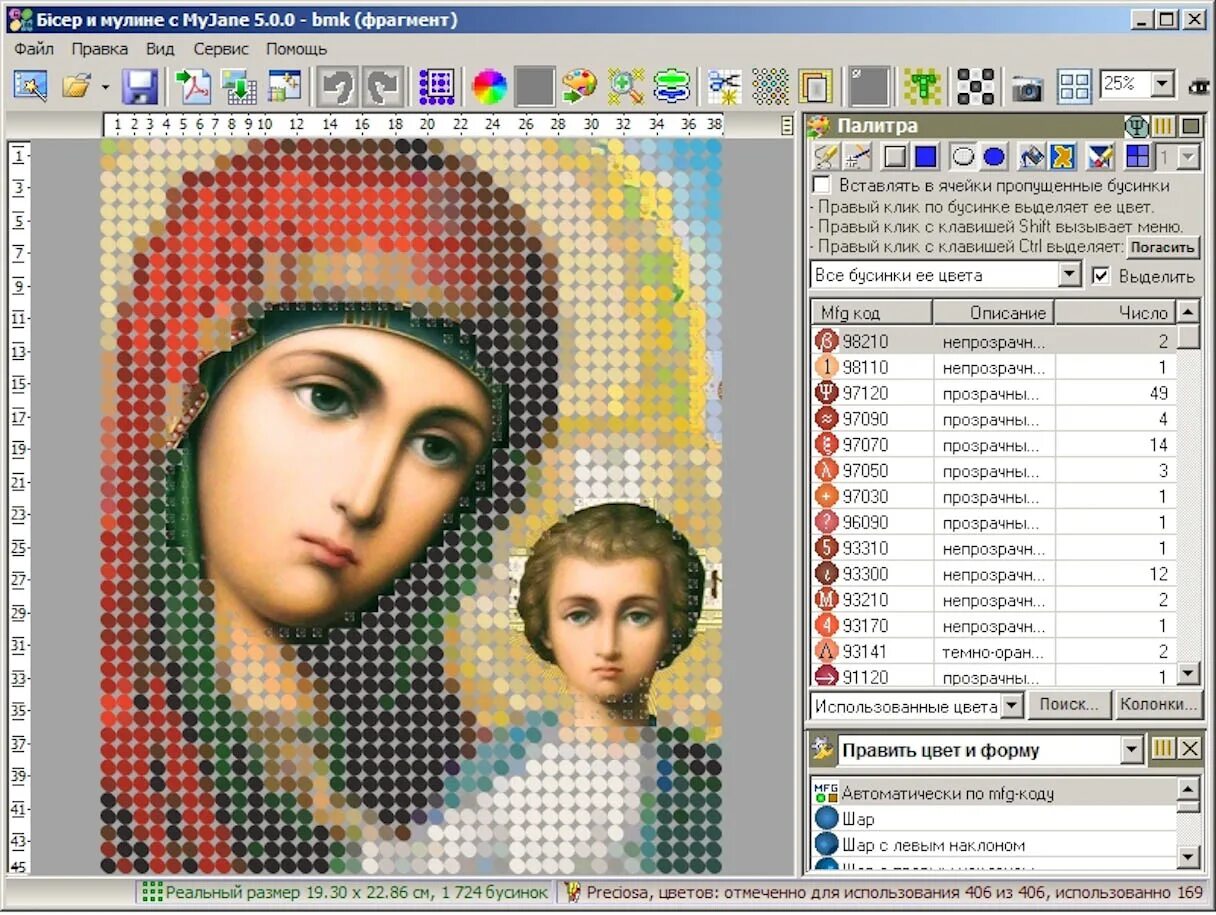Select the 97120 bead color swatch

coord(826,393)
